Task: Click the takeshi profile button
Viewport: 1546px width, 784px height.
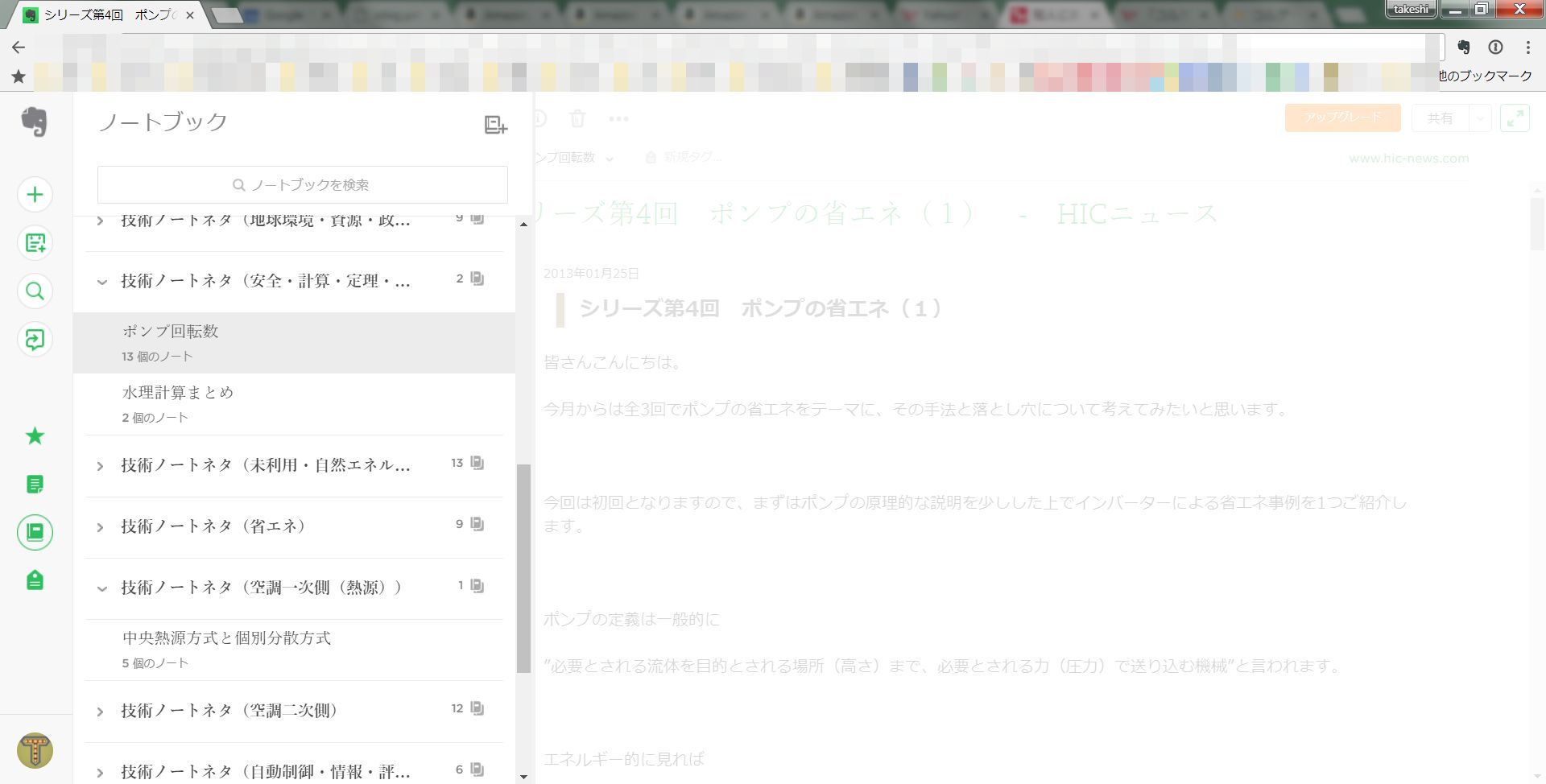Action: coord(1411,10)
